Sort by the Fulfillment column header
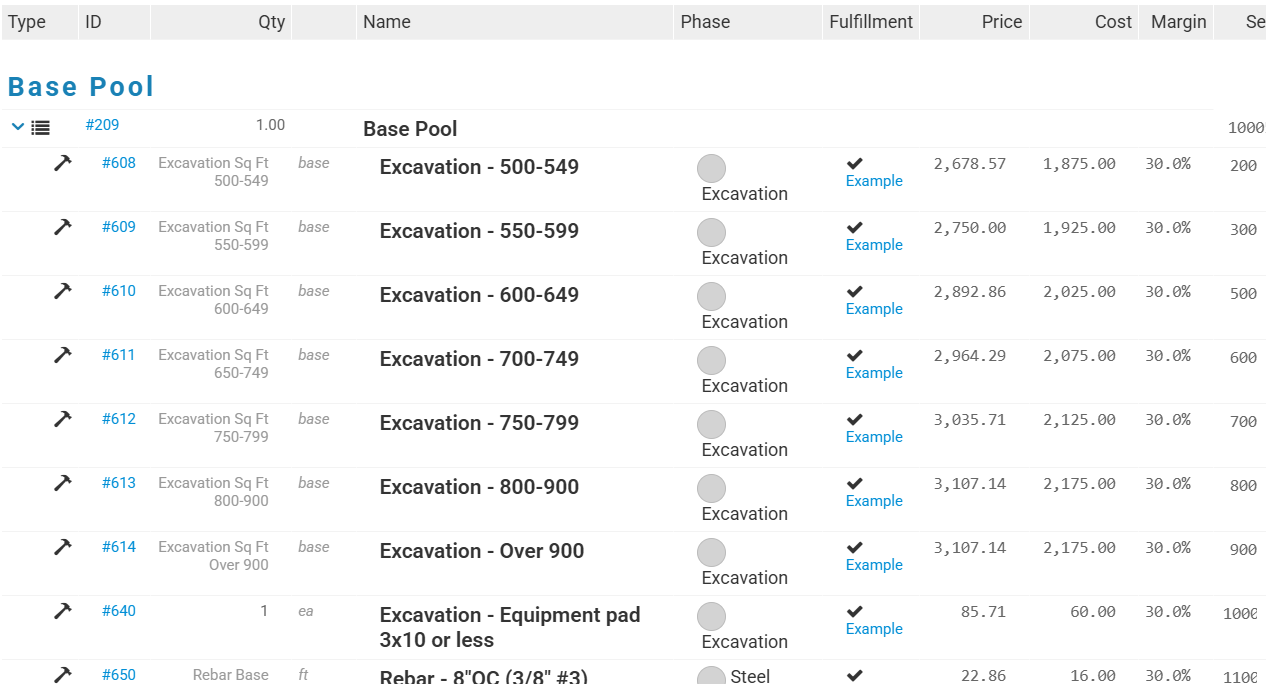Viewport: 1266px width, 684px height. click(x=871, y=22)
